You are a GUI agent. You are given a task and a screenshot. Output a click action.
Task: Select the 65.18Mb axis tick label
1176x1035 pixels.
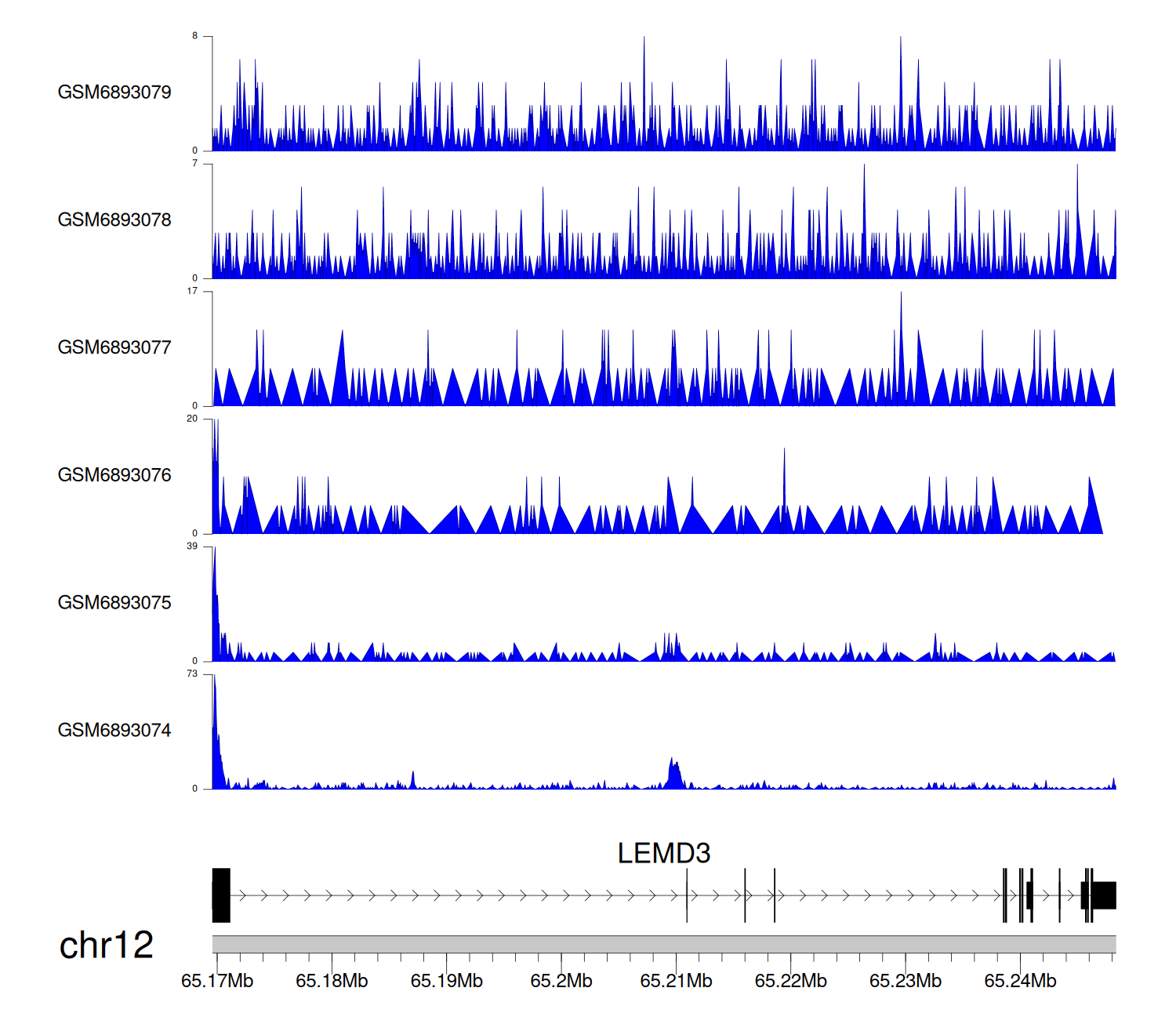click(x=332, y=982)
